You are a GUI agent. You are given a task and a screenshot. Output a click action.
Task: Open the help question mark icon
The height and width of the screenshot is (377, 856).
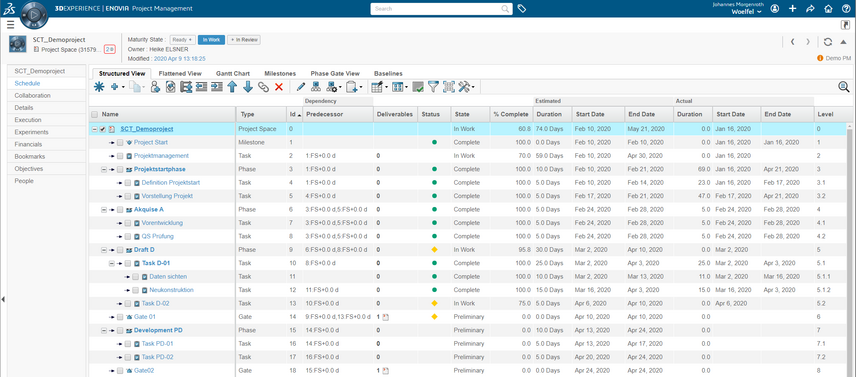coord(846,9)
